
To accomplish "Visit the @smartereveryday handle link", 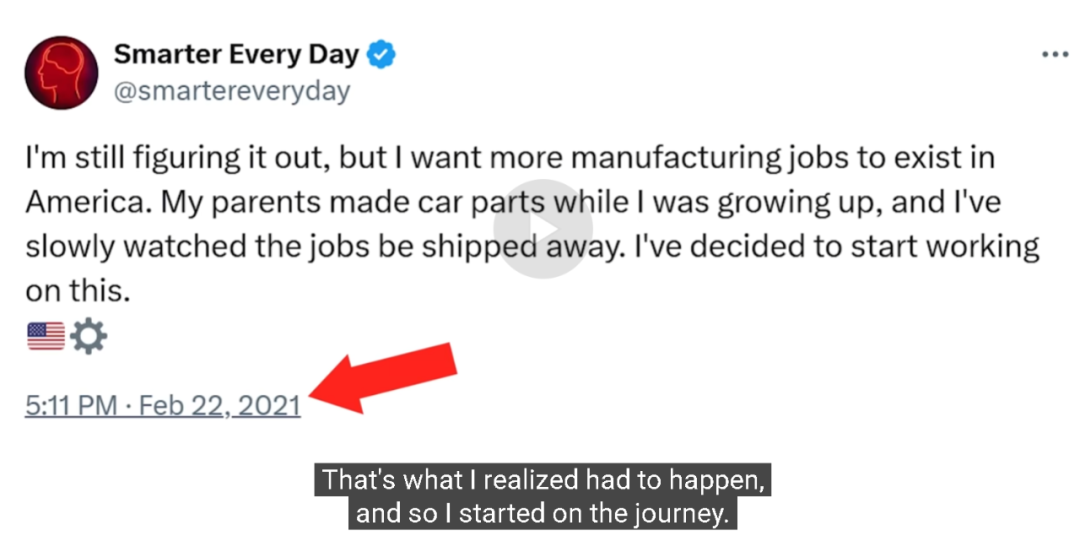I will pyautogui.click(x=231, y=92).
